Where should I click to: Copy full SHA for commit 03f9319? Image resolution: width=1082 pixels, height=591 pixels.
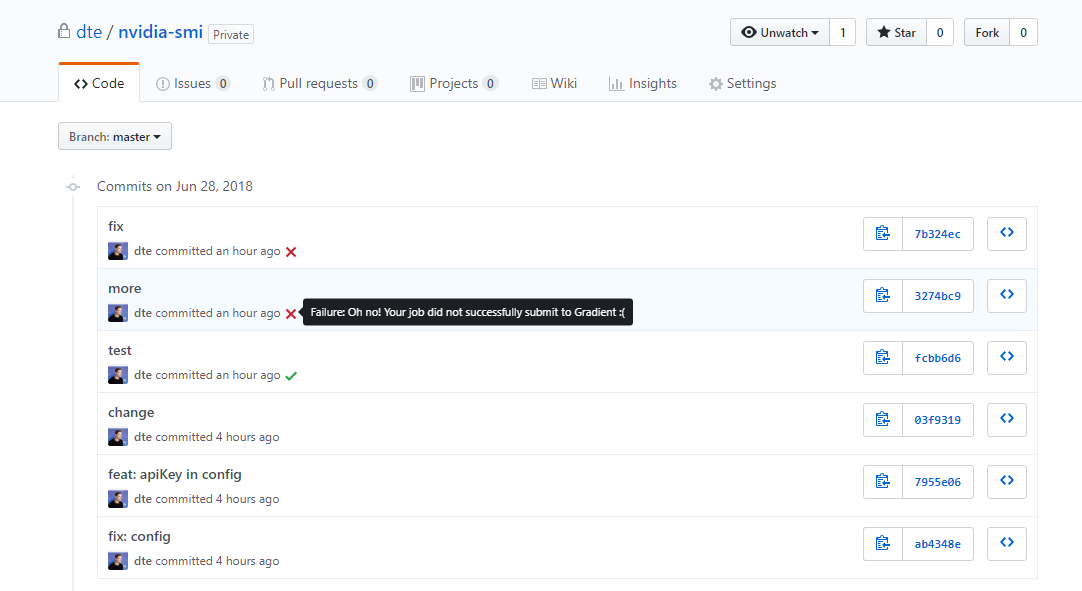click(x=883, y=420)
